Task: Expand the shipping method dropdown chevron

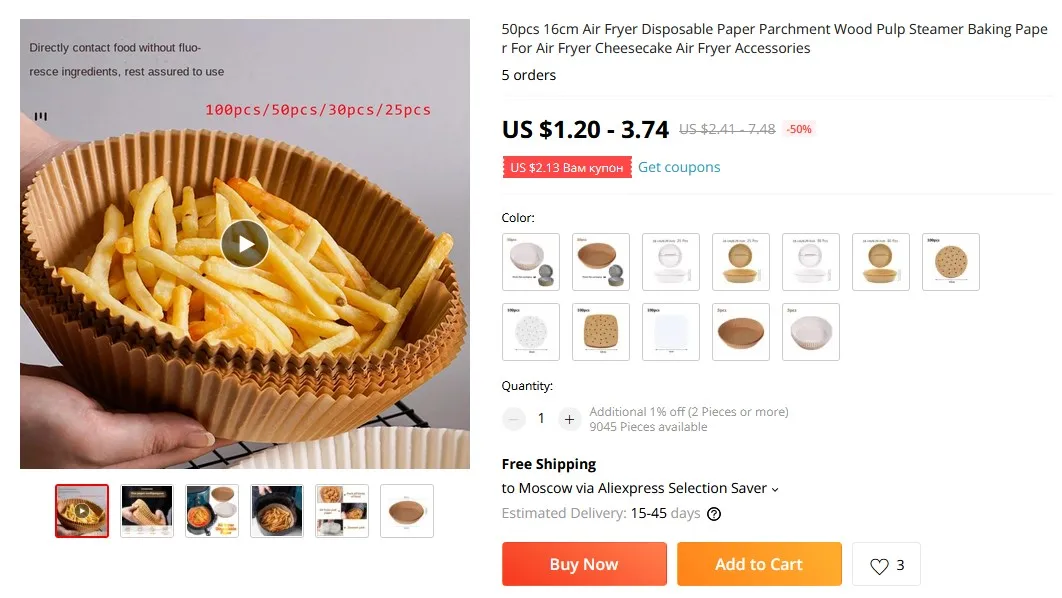Action: (775, 490)
